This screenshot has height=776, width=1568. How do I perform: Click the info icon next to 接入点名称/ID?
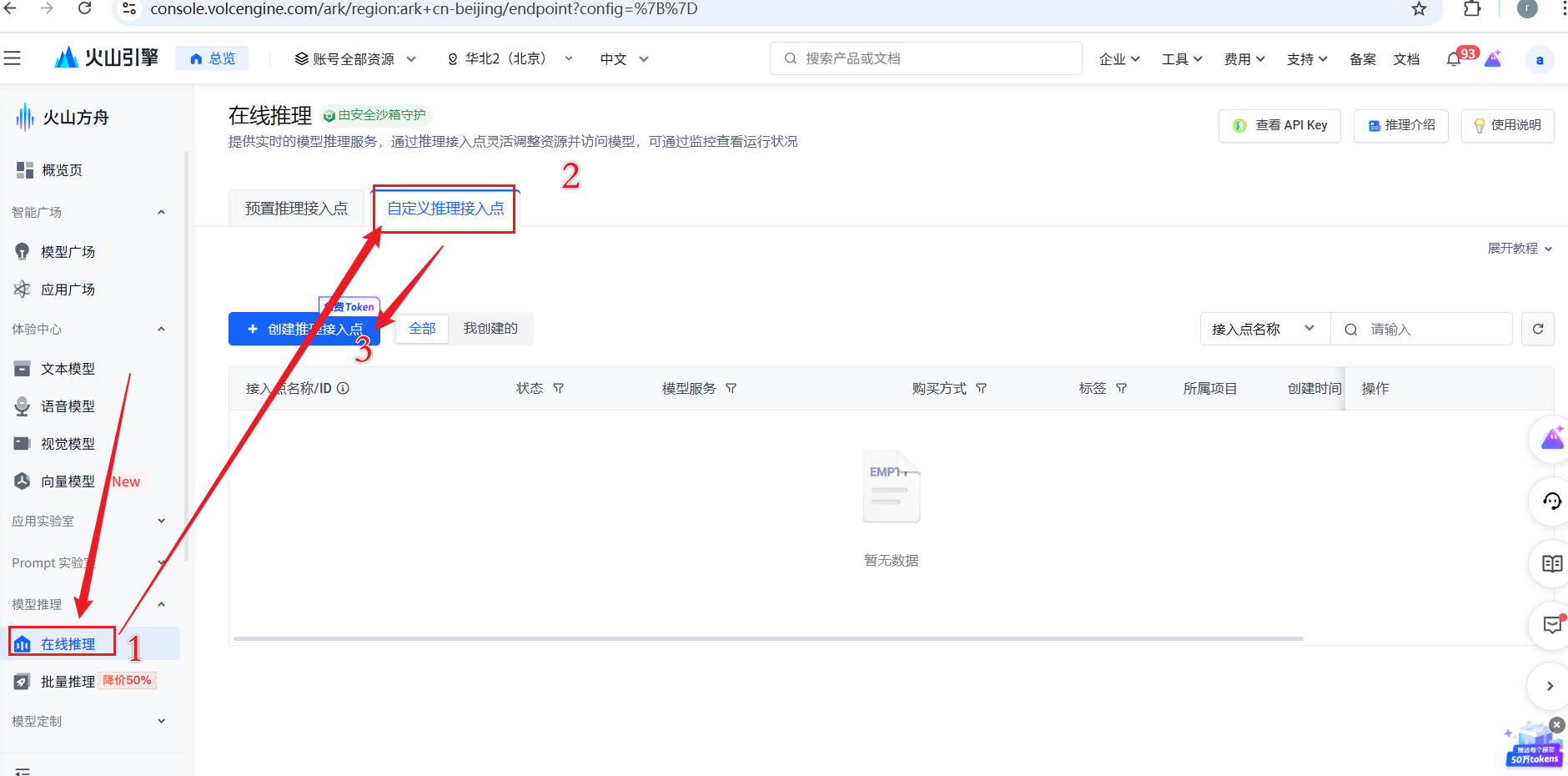click(x=343, y=388)
